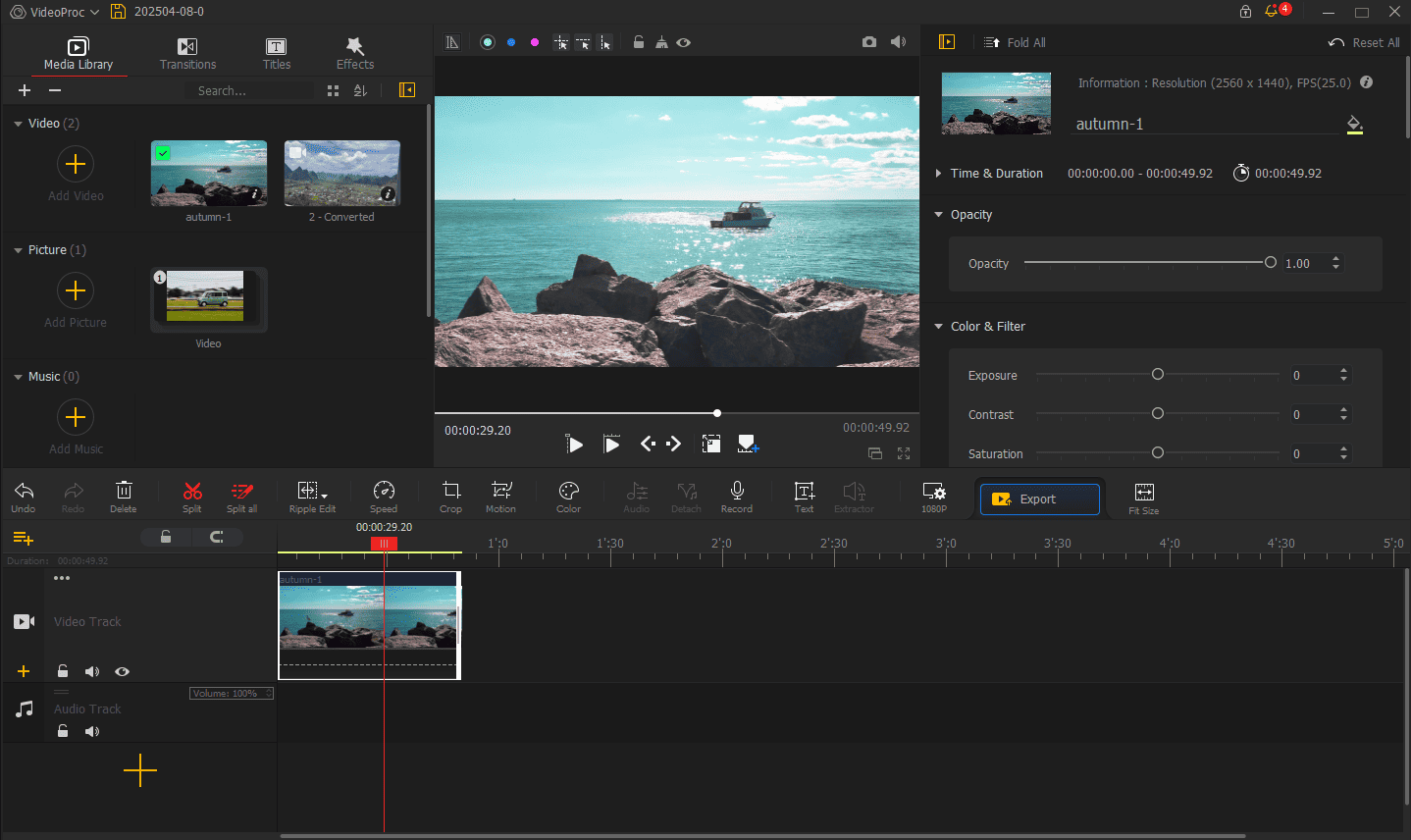
Task: Collapse the Video group in library
Action: tap(18, 124)
